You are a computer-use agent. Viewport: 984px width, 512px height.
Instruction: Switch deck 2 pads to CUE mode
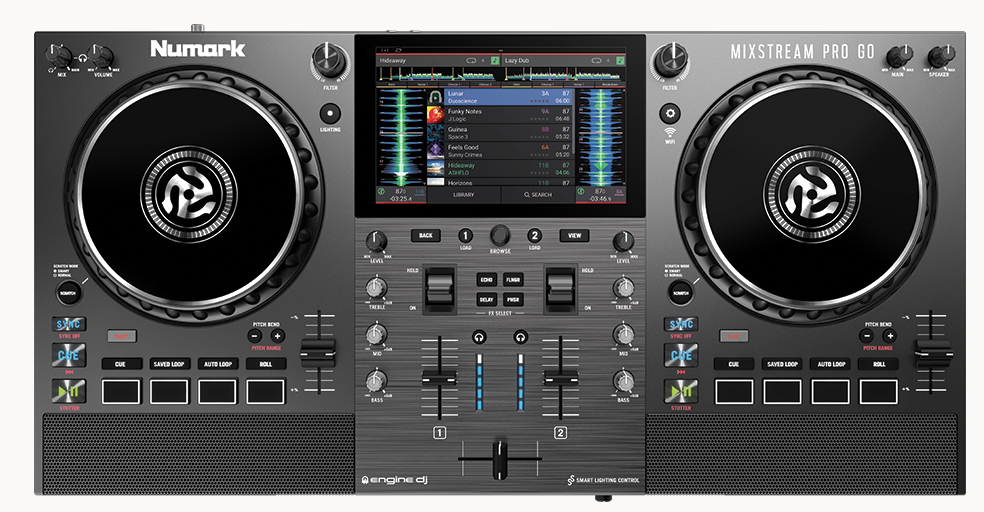coord(734,364)
